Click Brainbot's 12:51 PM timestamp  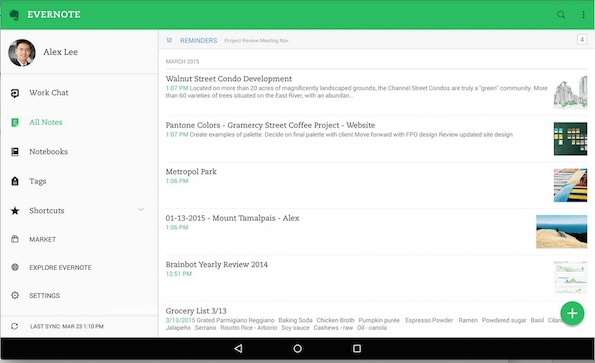[178, 274]
